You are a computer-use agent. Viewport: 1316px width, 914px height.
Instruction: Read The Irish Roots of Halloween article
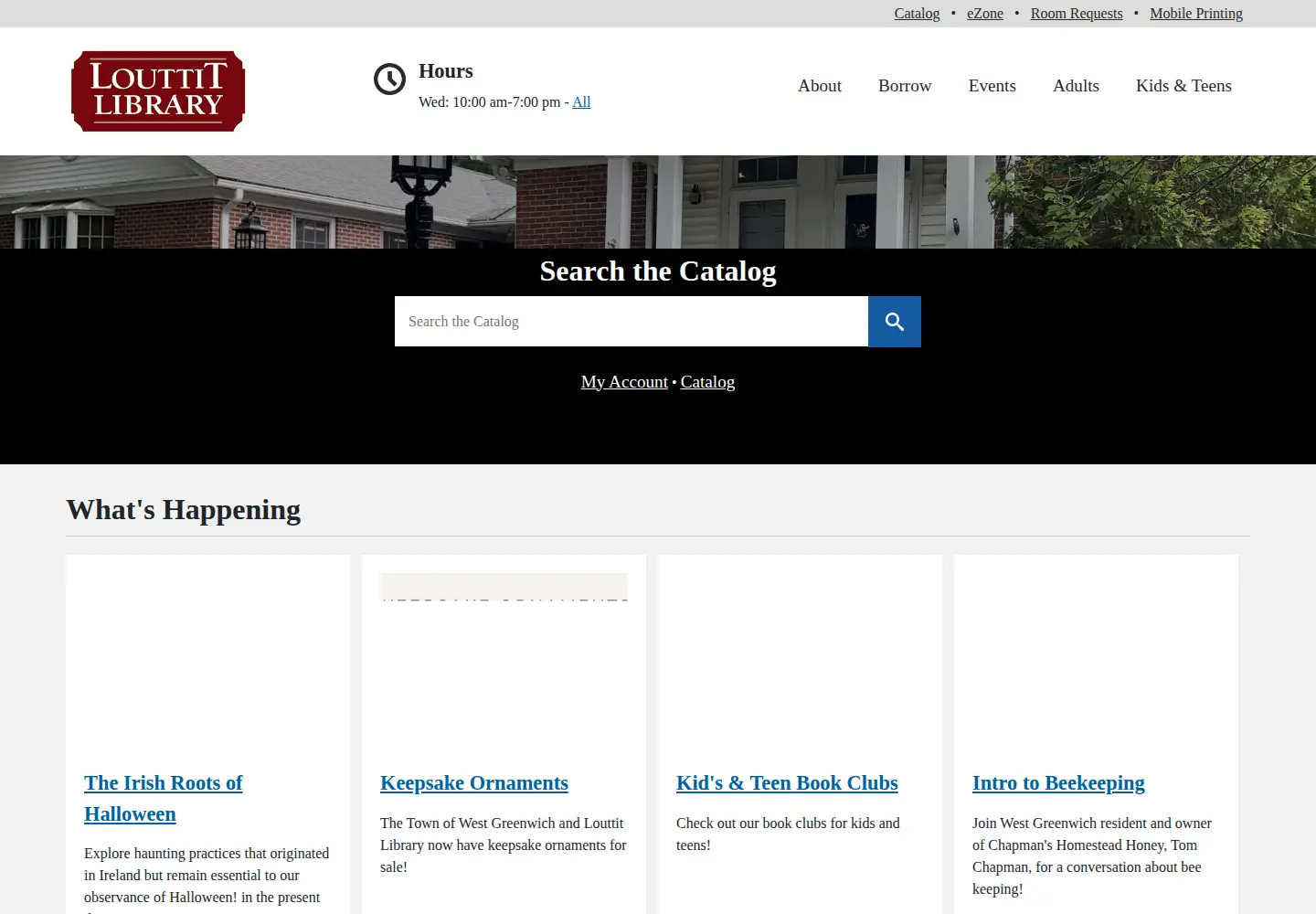point(164,799)
